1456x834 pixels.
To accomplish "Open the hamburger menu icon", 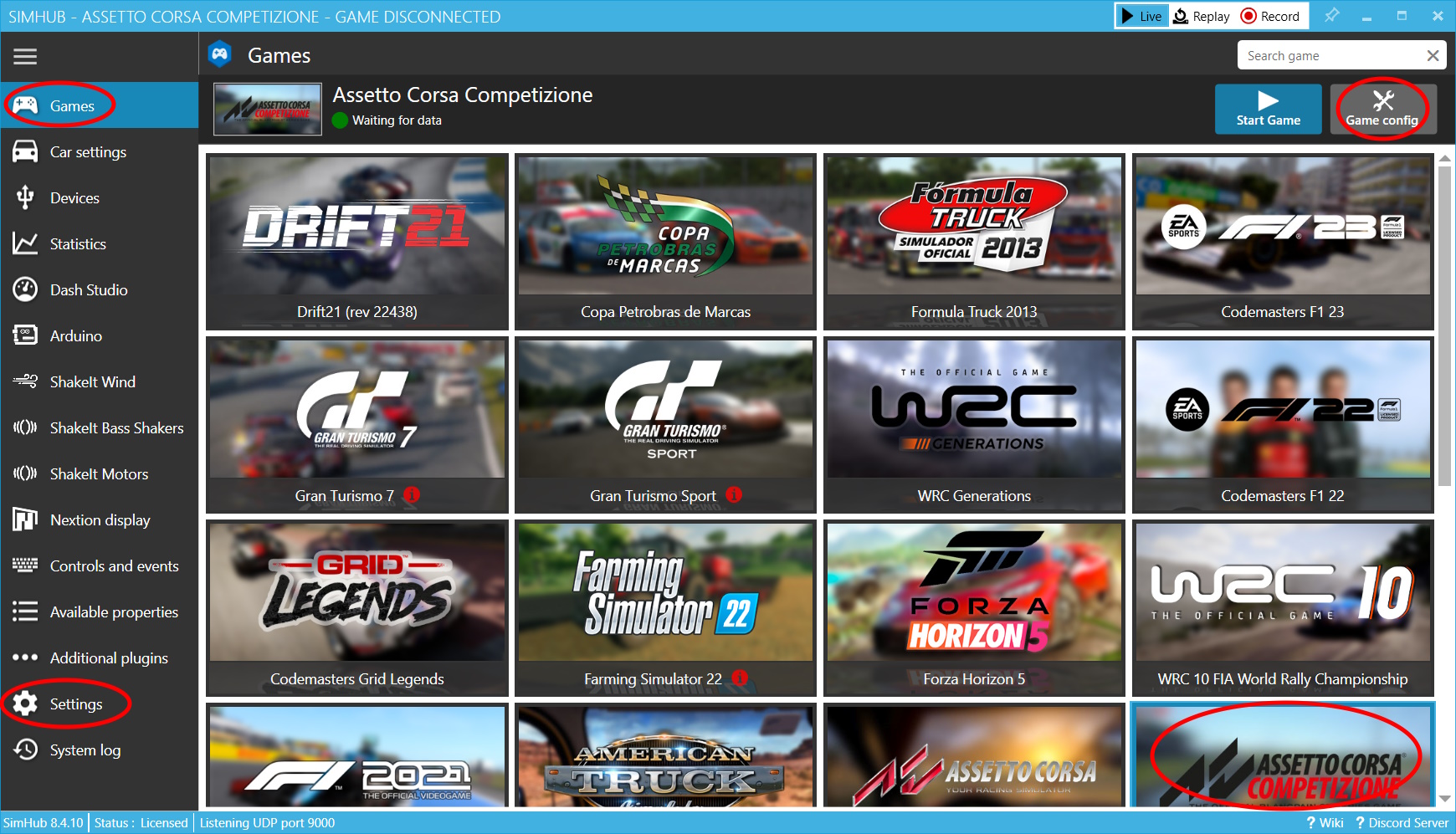I will (25, 56).
